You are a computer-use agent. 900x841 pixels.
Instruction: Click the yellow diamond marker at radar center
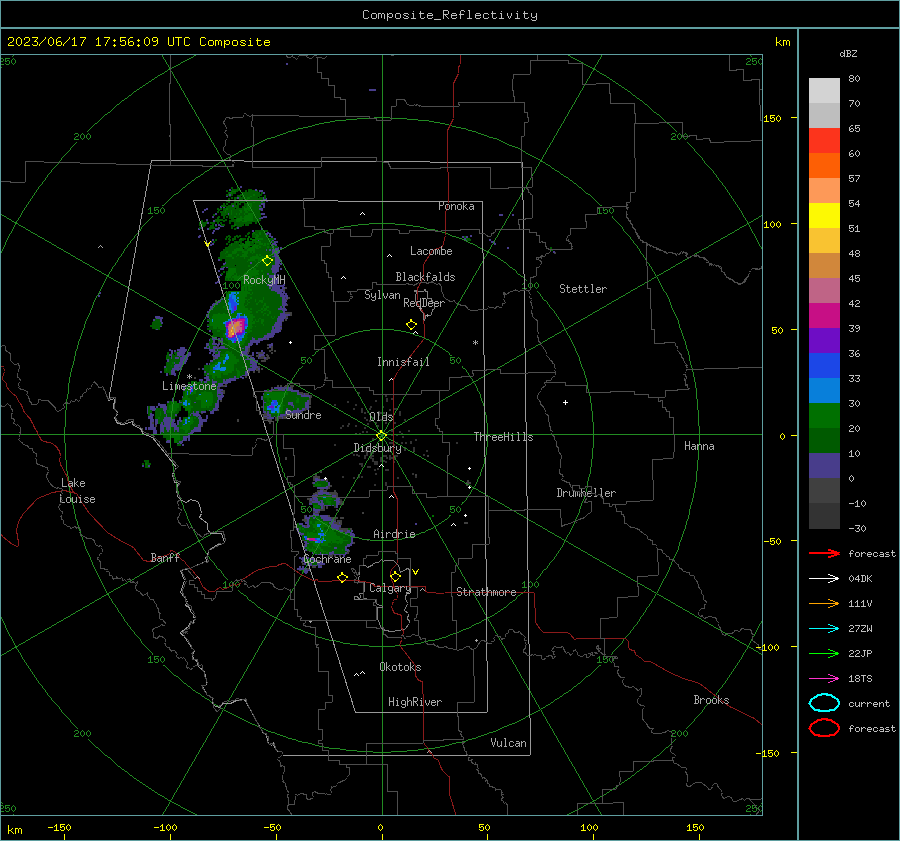point(382,435)
